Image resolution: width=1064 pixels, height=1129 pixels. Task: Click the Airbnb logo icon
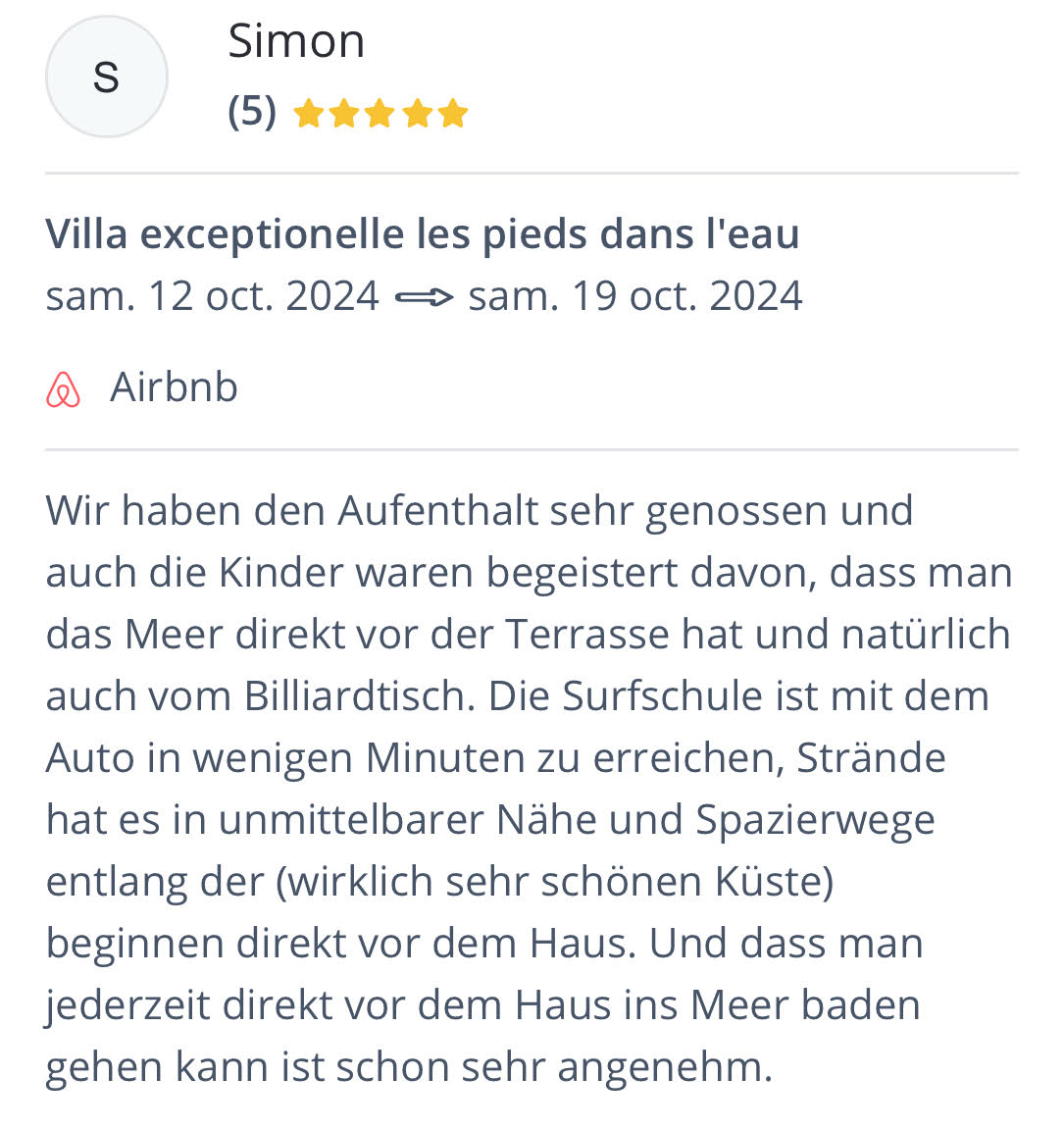(64, 389)
